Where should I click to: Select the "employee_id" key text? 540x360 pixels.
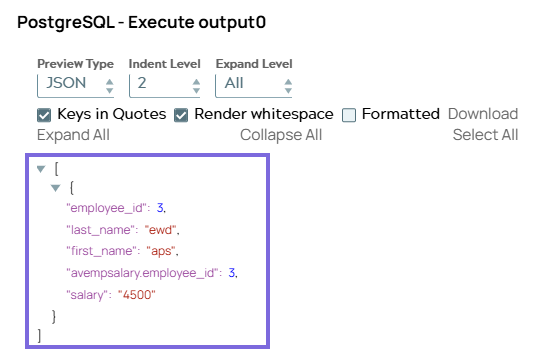pyautogui.click(x=108, y=208)
